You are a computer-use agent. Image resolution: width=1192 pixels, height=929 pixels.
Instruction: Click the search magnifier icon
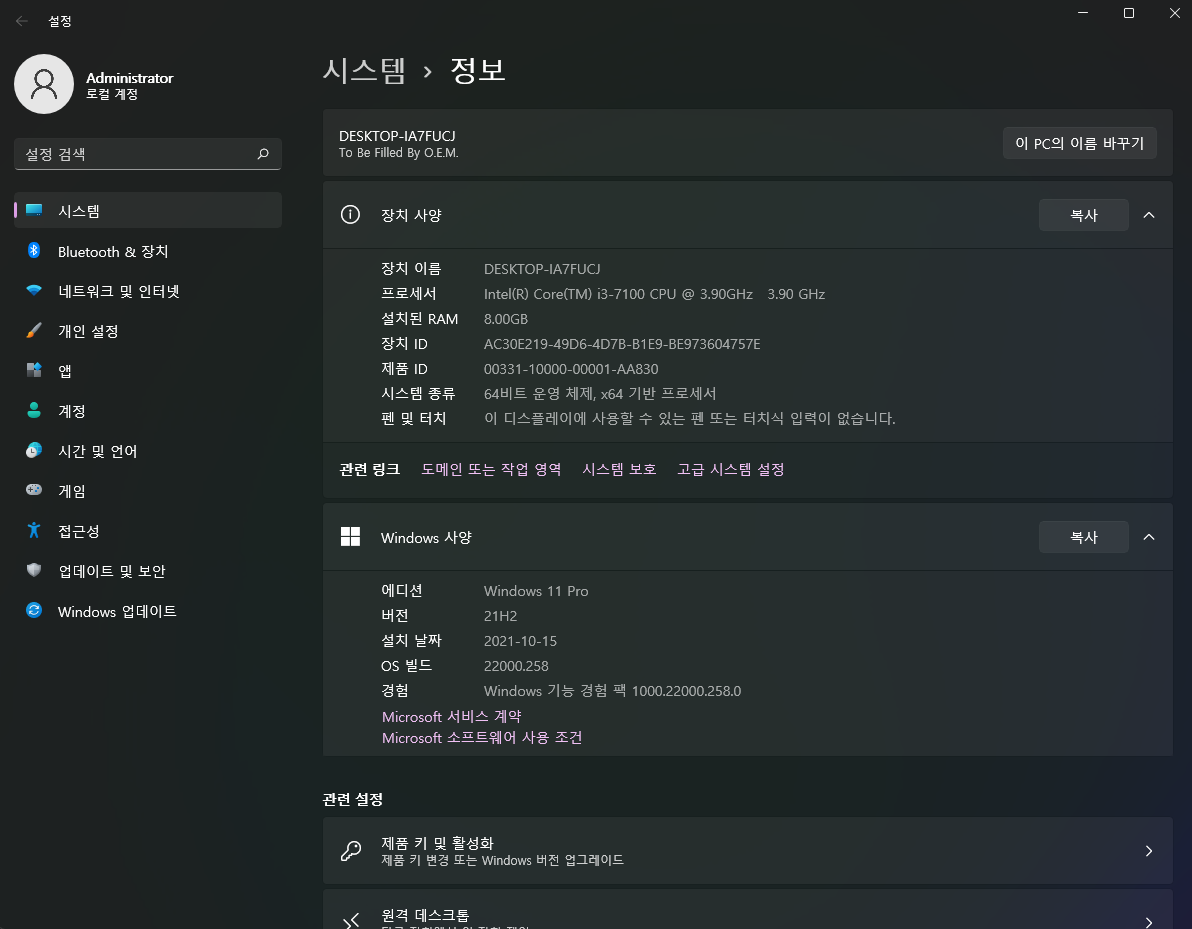point(263,154)
